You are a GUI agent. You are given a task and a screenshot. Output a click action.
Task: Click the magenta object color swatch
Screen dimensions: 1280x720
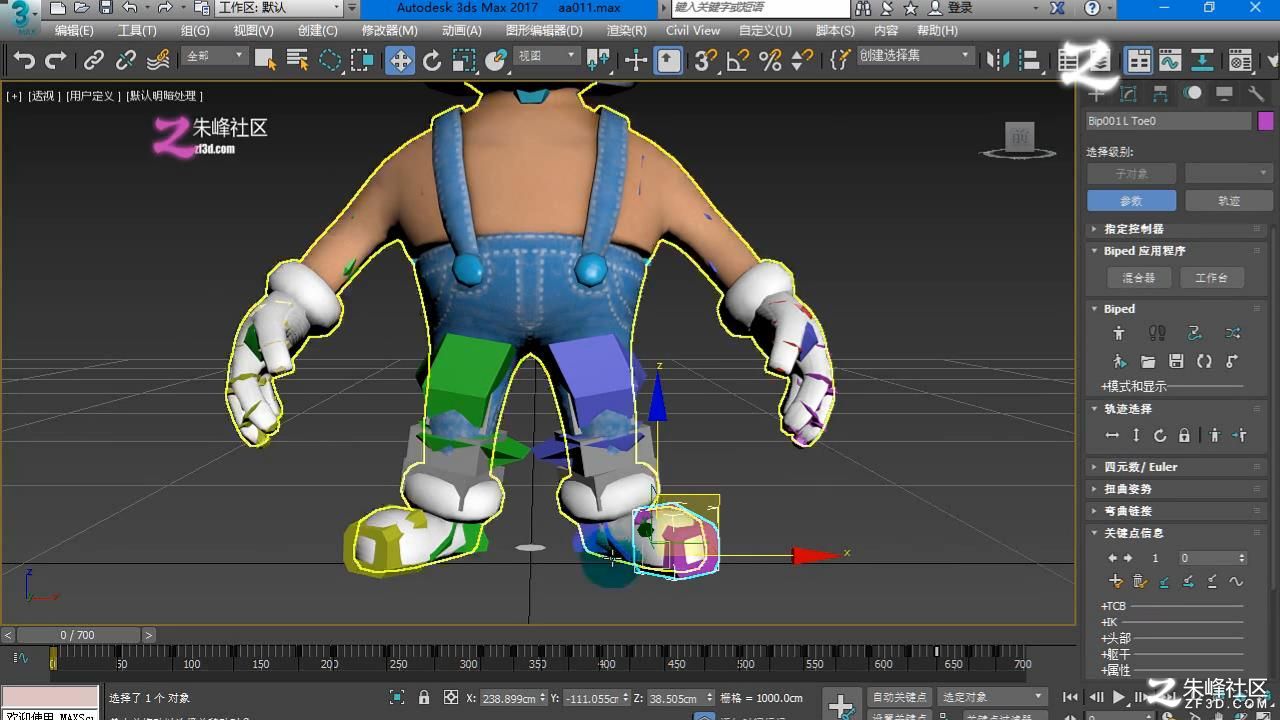click(x=1265, y=121)
